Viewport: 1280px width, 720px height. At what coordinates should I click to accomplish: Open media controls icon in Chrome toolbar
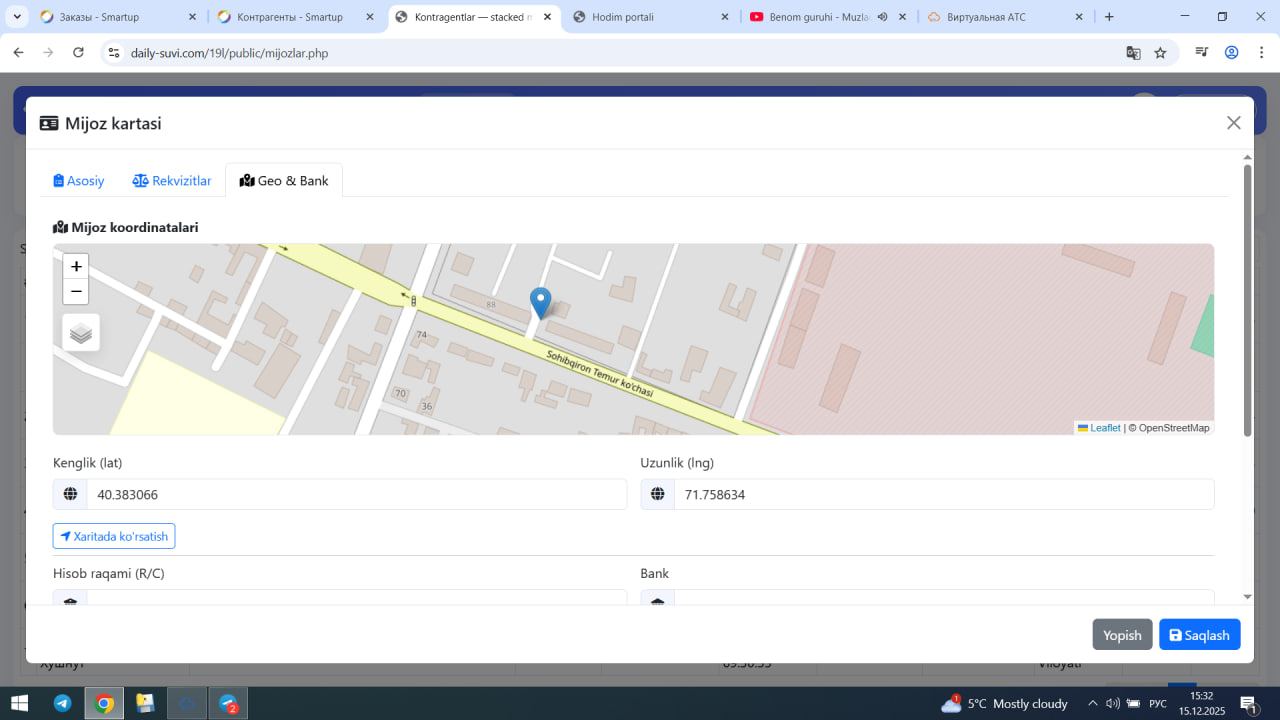(x=1203, y=53)
